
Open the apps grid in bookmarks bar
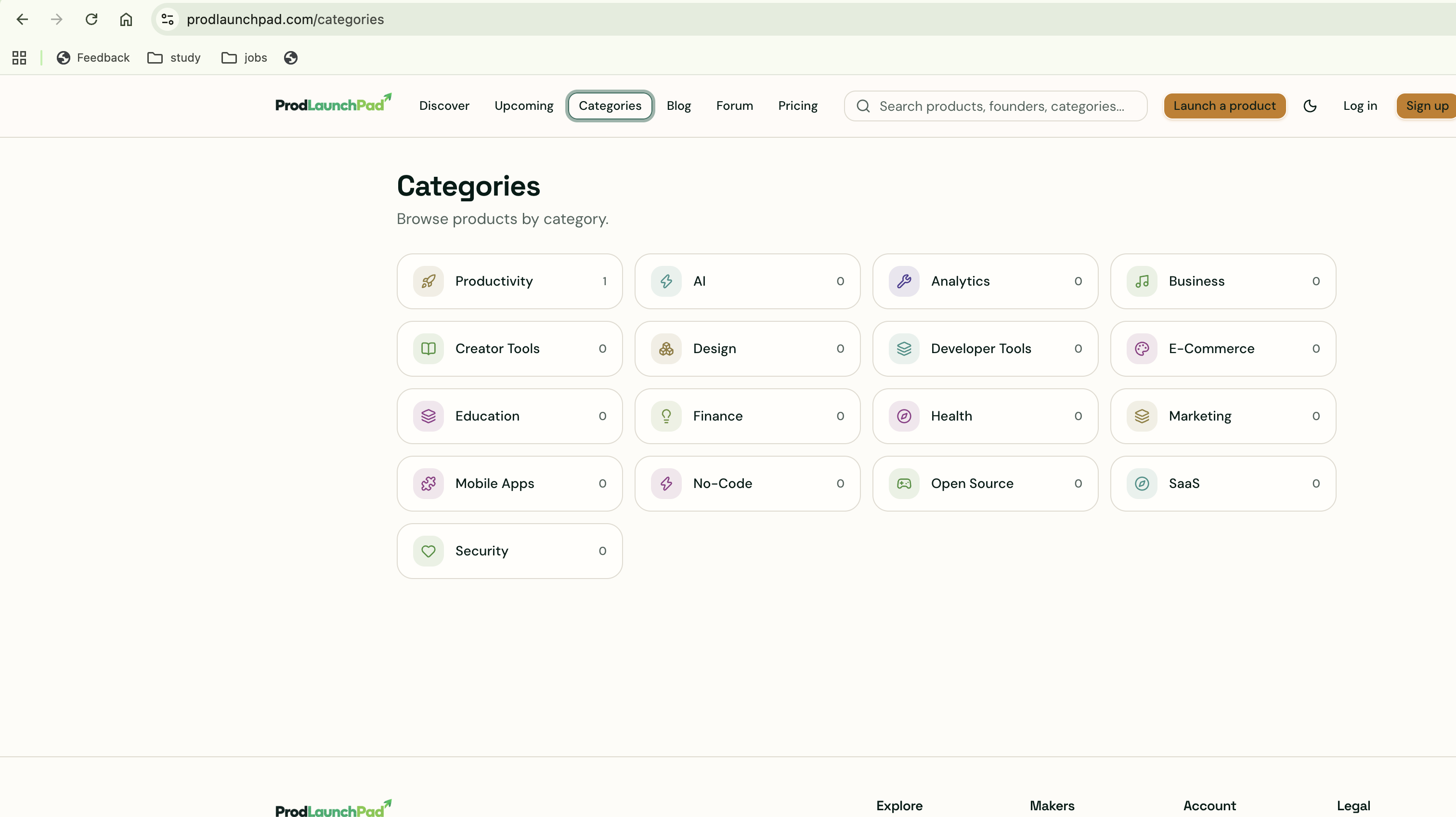(19, 58)
